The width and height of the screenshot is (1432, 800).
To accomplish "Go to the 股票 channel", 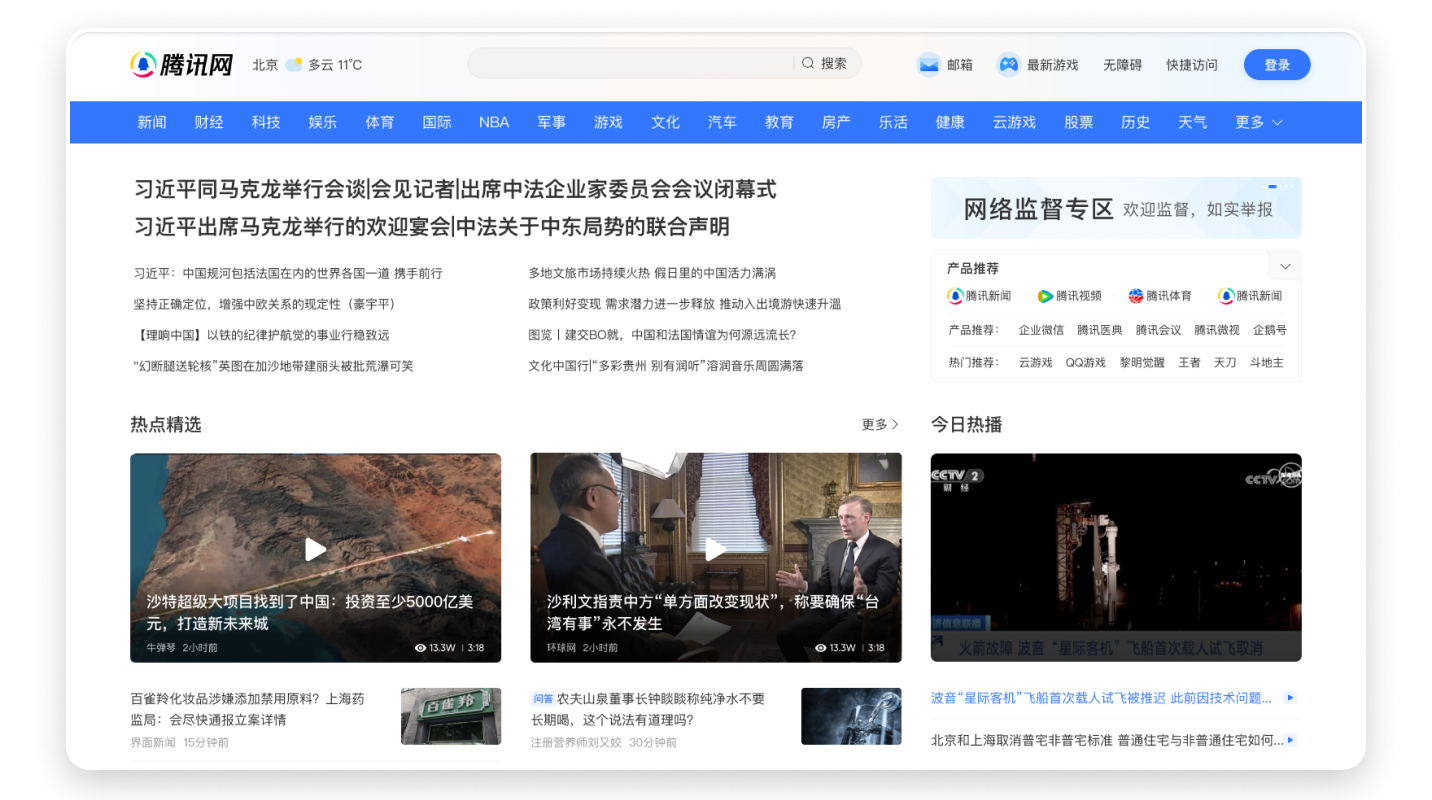I will click(1079, 122).
